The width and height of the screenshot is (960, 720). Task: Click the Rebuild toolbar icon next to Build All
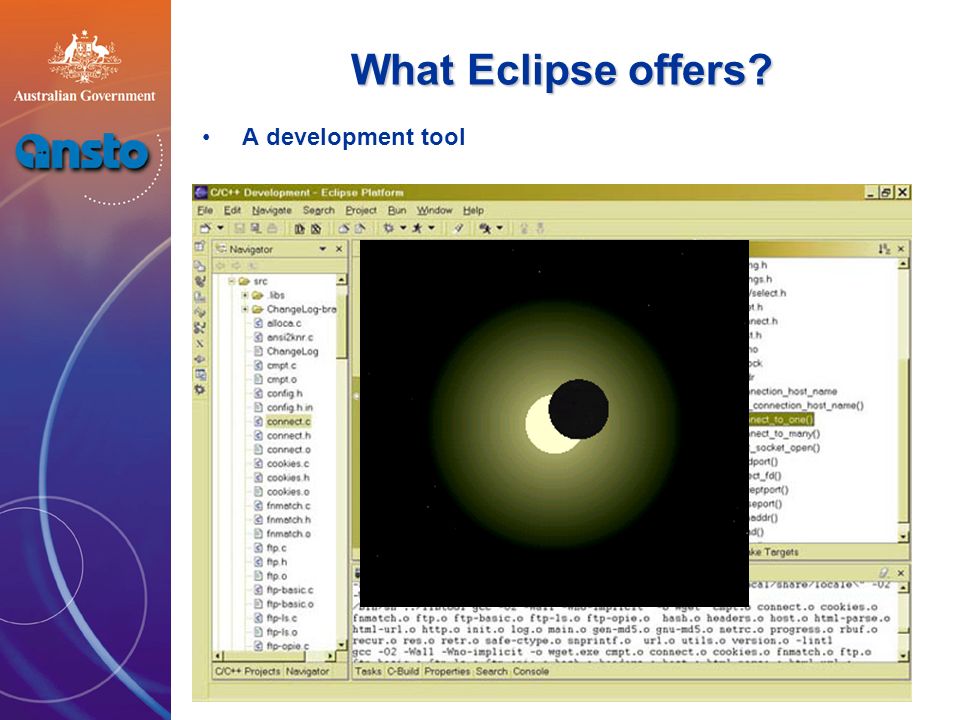[x=316, y=228]
